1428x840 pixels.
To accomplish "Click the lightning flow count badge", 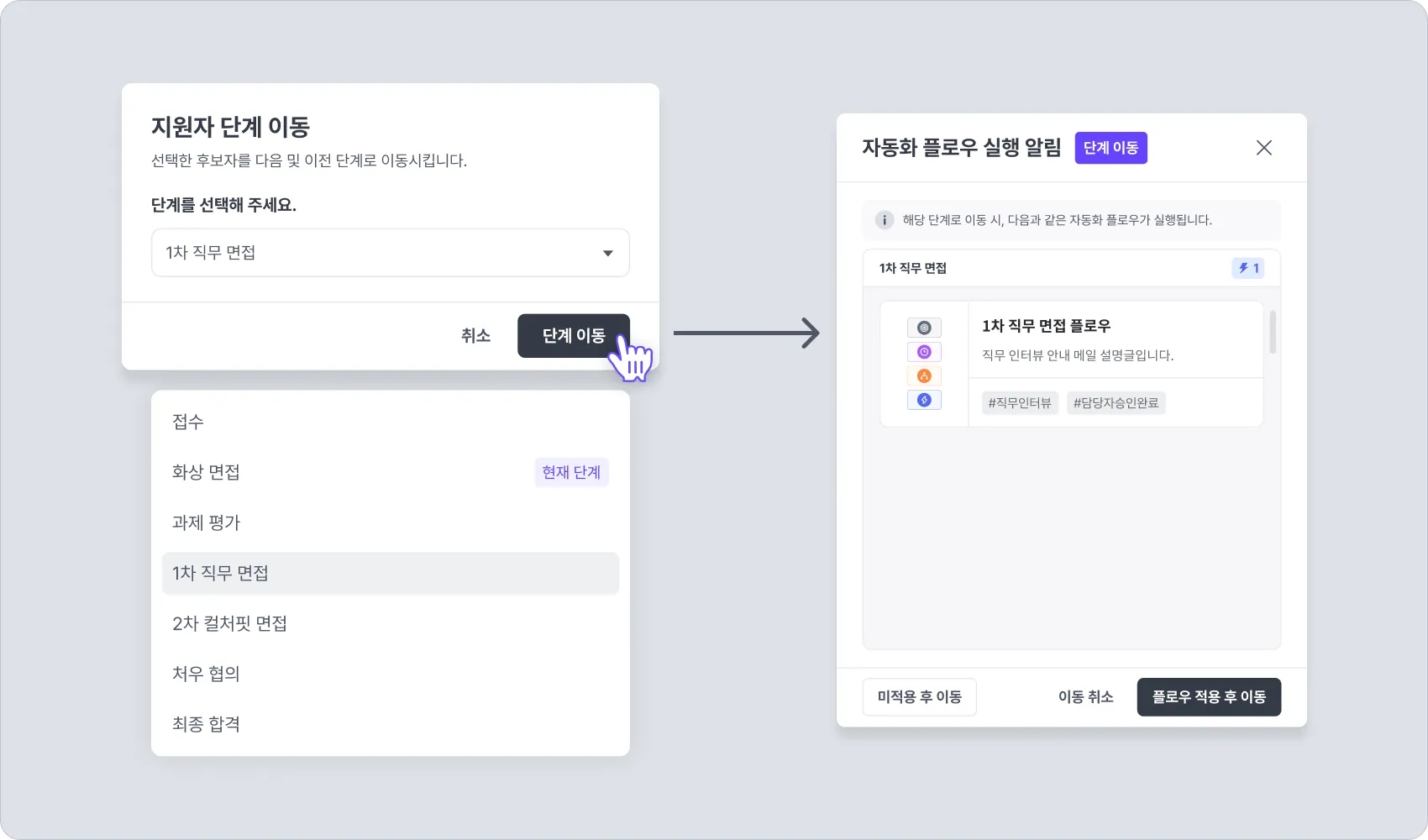I will pyautogui.click(x=1248, y=268).
